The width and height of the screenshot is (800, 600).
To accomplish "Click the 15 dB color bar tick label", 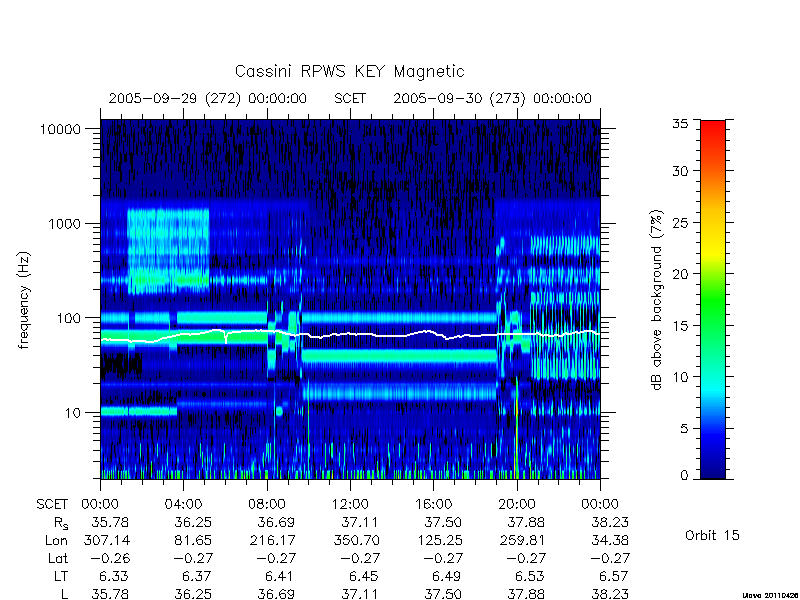I will pos(680,326).
